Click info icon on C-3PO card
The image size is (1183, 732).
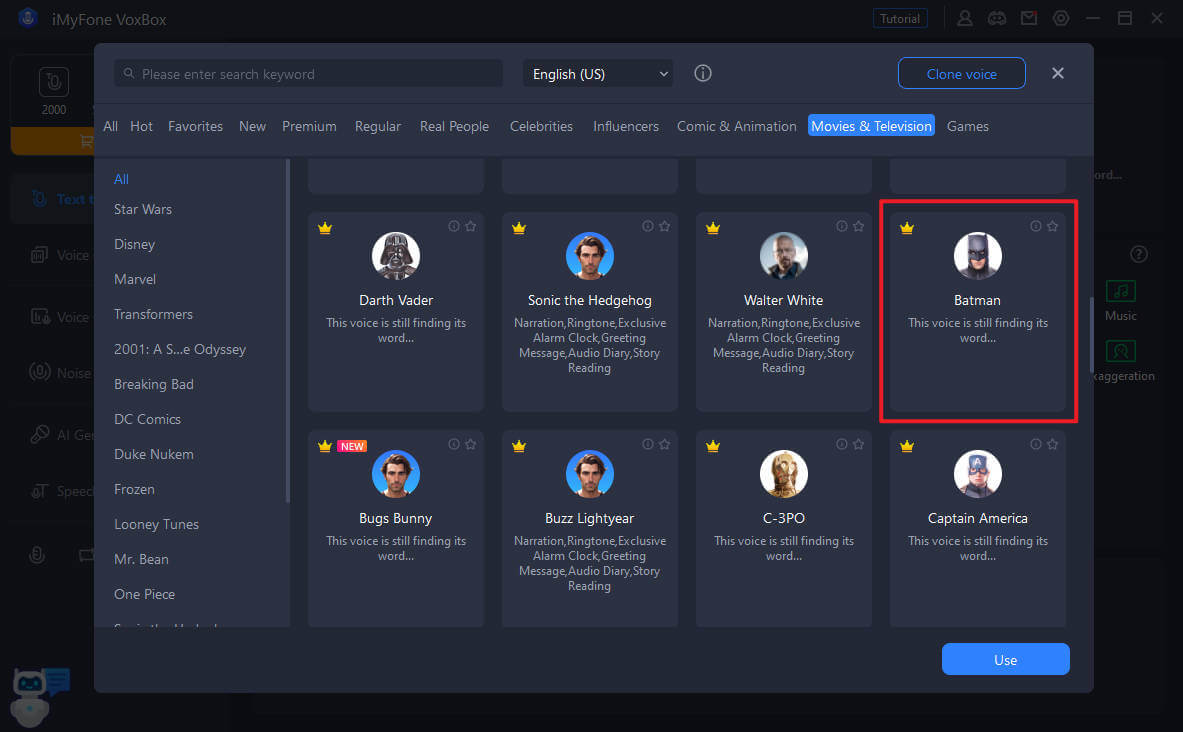tap(841, 444)
